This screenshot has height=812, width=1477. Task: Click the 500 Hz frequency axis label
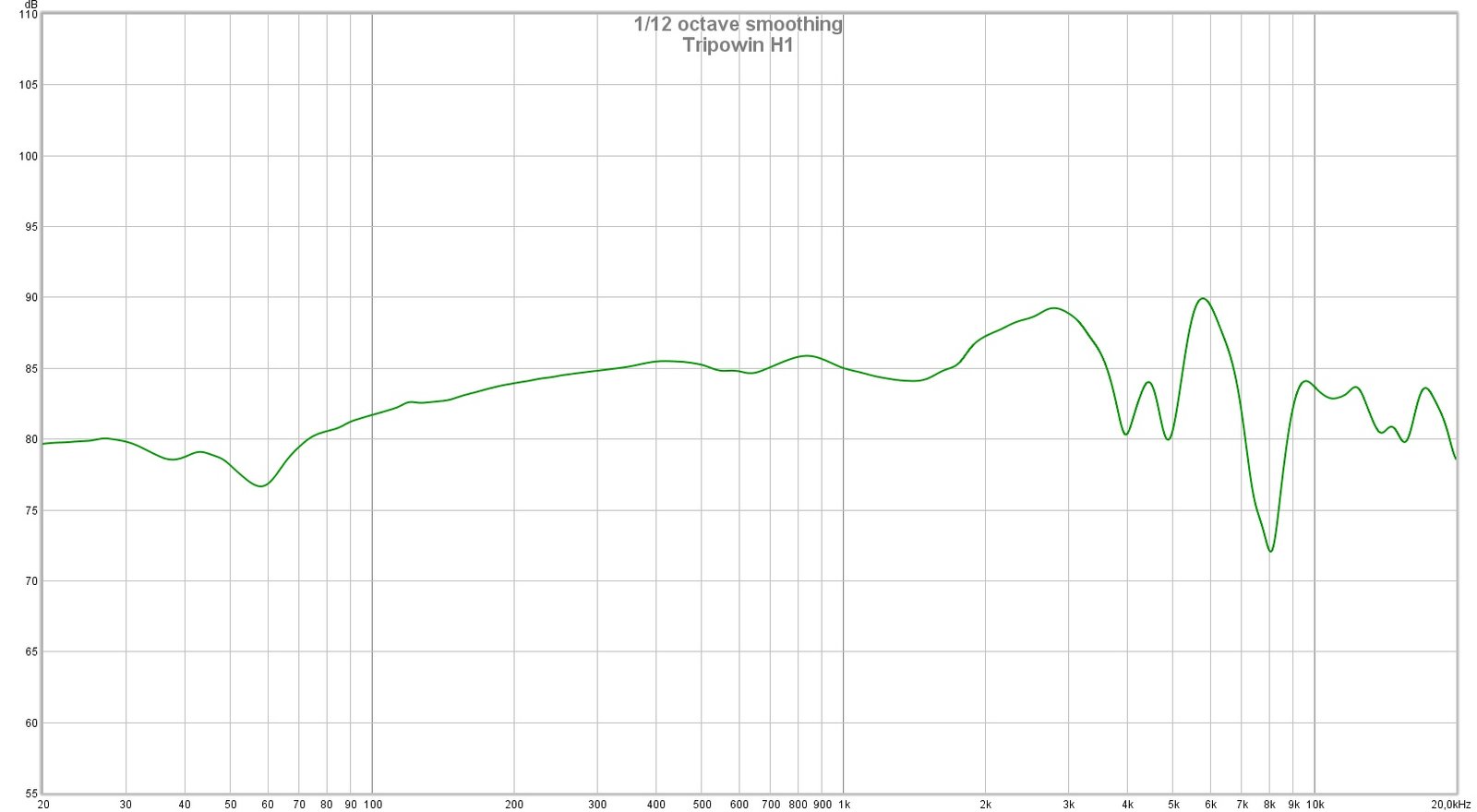[702, 805]
